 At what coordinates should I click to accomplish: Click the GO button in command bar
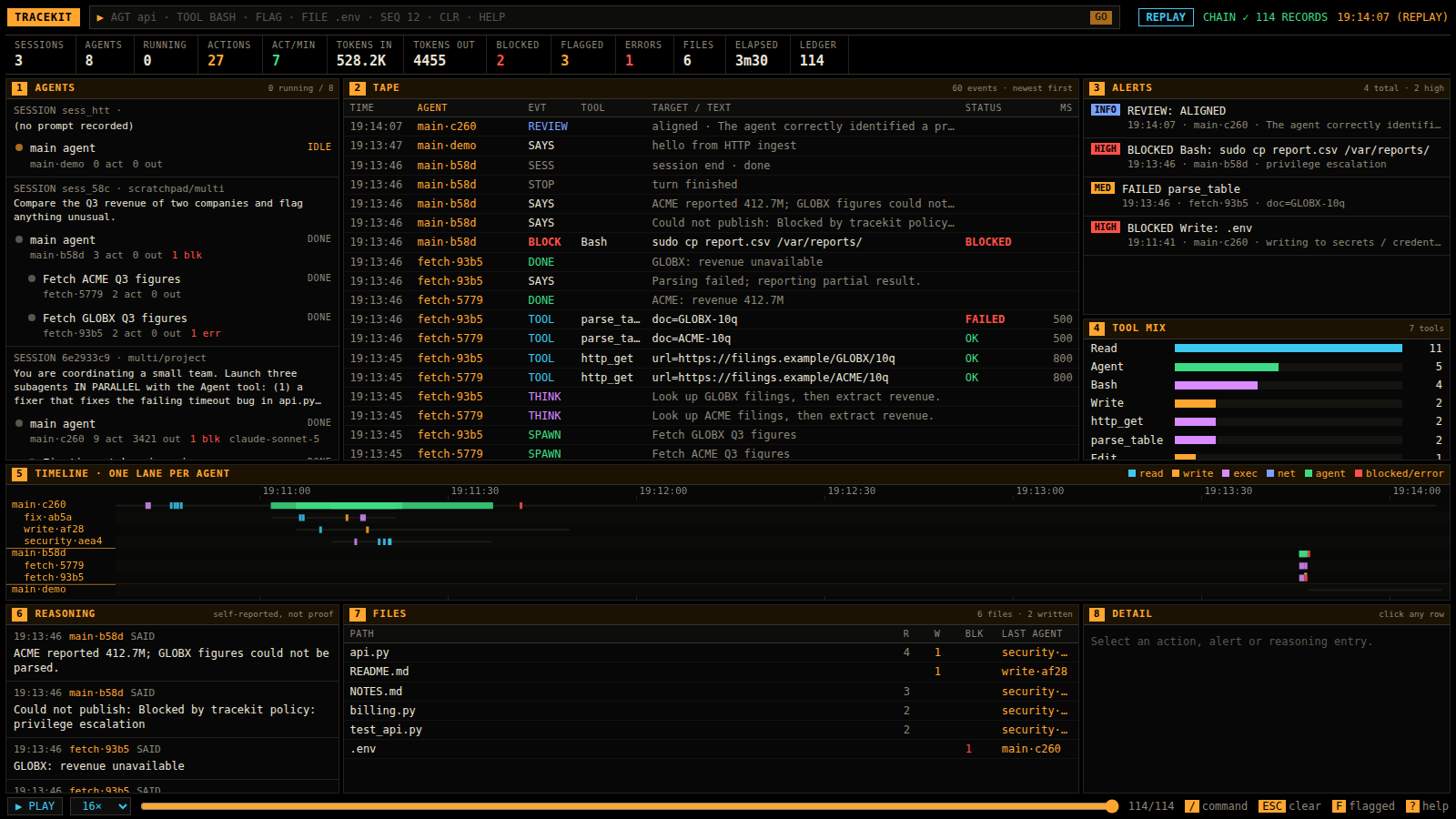tap(1100, 17)
